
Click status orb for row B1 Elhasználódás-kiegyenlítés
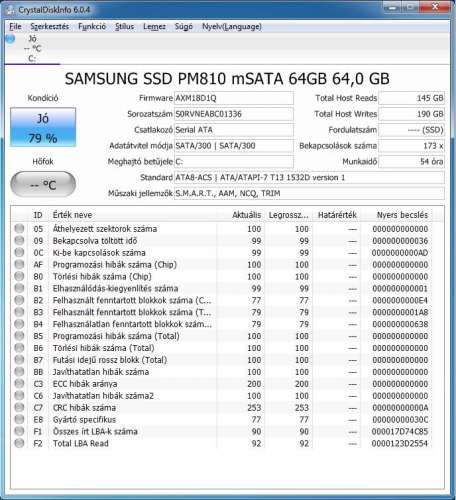[x=19, y=288]
